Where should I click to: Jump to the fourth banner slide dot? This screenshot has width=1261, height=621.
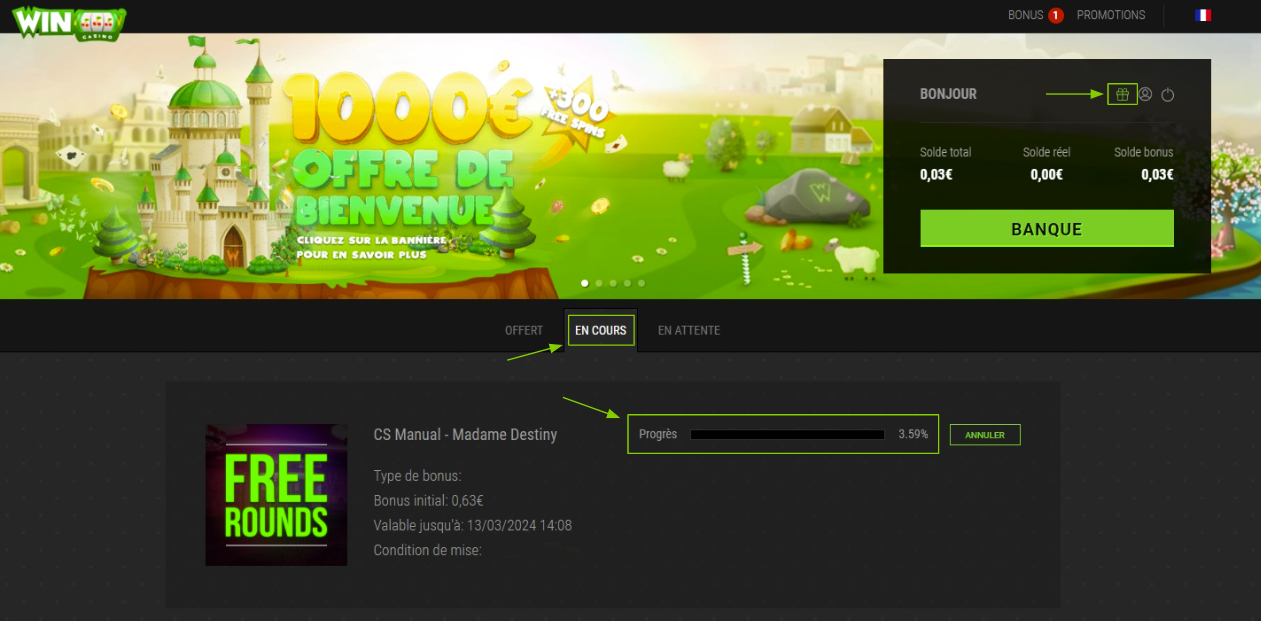coord(627,283)
